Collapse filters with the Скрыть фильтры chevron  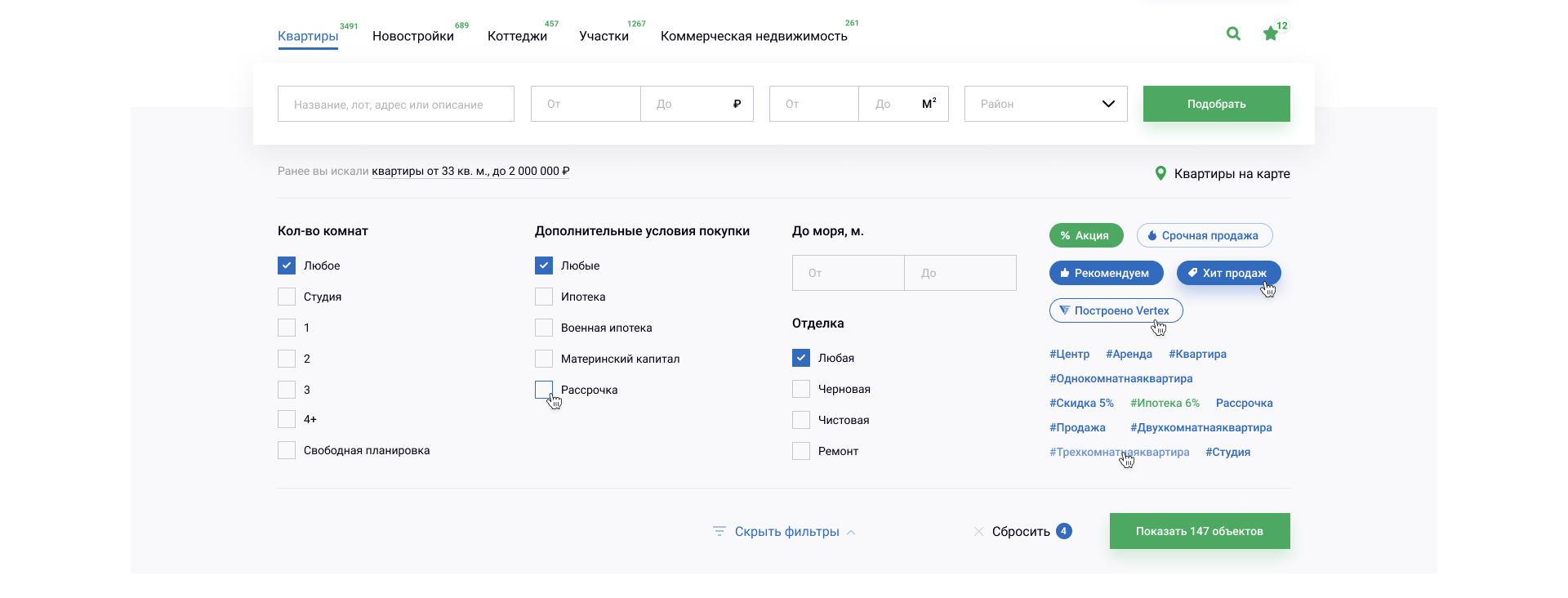(x=851, y=532)
